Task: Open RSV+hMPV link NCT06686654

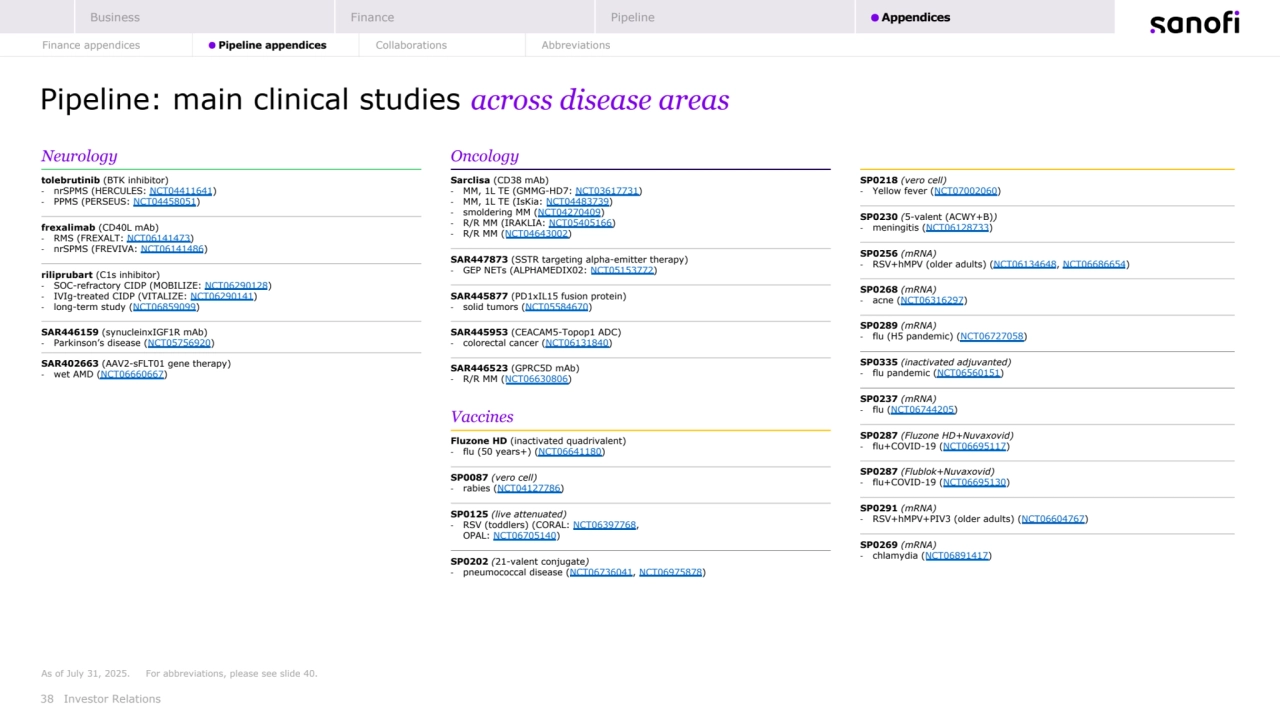Action: point(1094,265)
